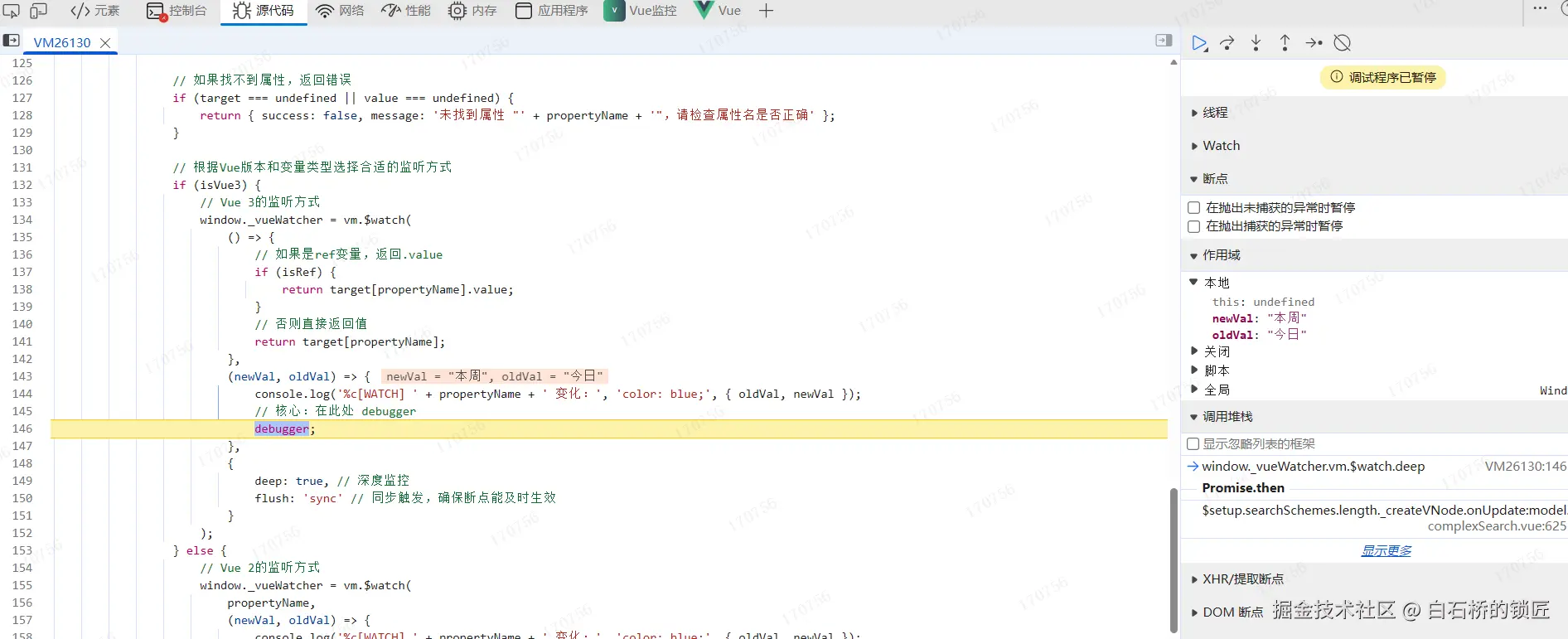Click 'flush: sync' text on line 150

298,498
